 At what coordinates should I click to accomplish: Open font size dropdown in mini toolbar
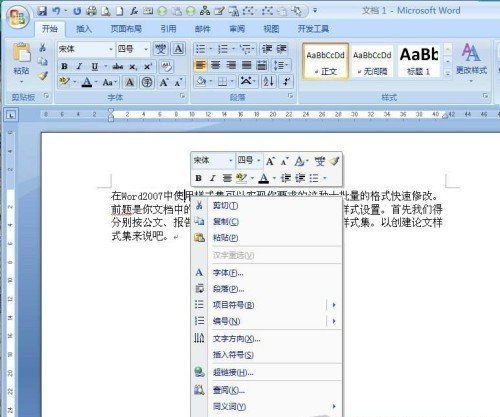pyautogui.click(x=259, y=161)
